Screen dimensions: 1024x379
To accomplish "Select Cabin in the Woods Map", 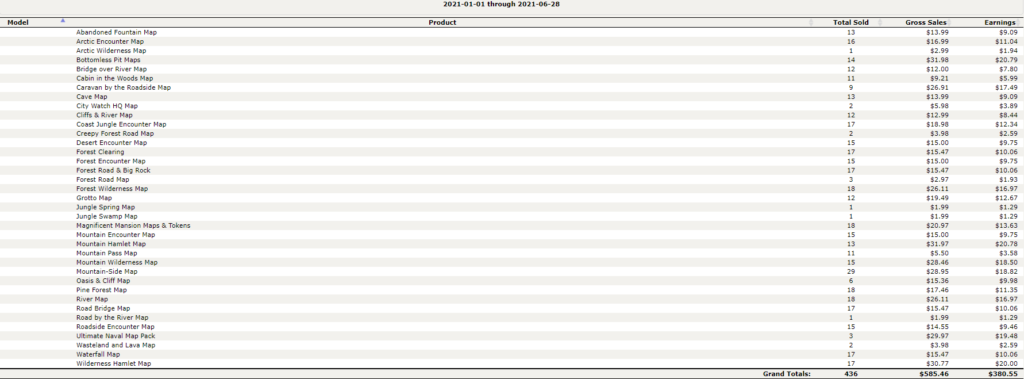I will click(x=114, y=78).
